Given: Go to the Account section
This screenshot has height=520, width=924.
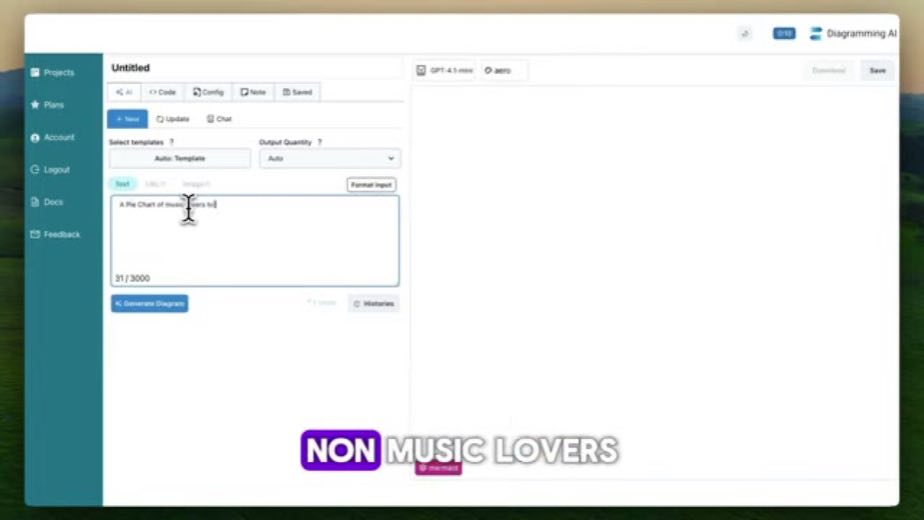Looking at the screenshot, I should click(x=52, y=137).
